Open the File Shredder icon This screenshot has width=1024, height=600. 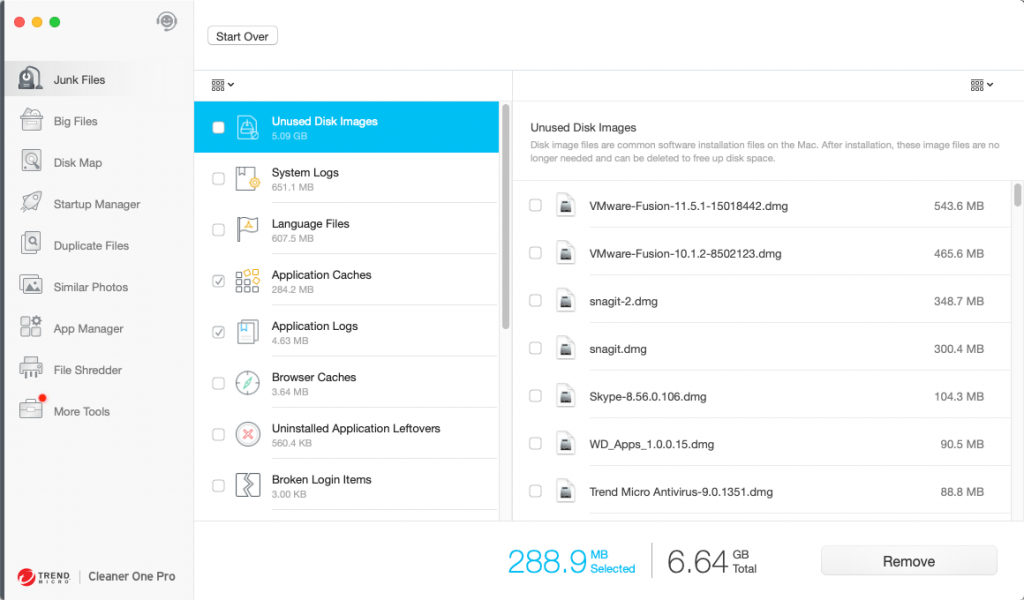coord(32,369)
